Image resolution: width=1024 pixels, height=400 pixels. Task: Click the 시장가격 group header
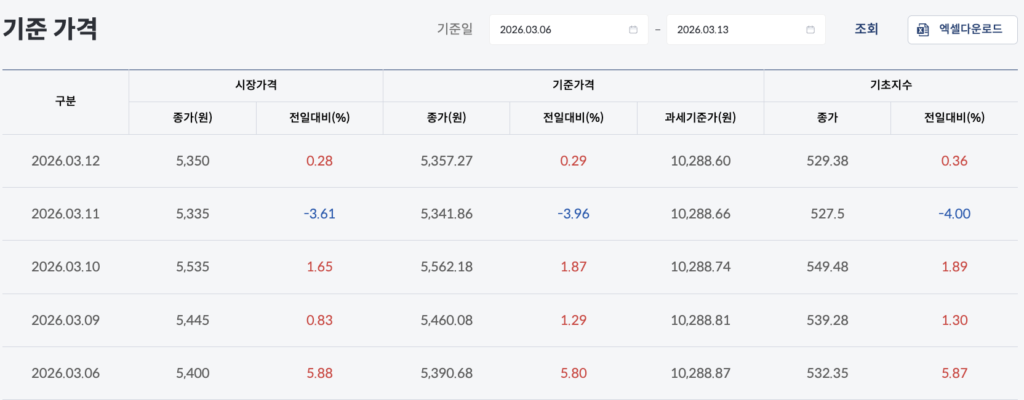pos(256,86)
